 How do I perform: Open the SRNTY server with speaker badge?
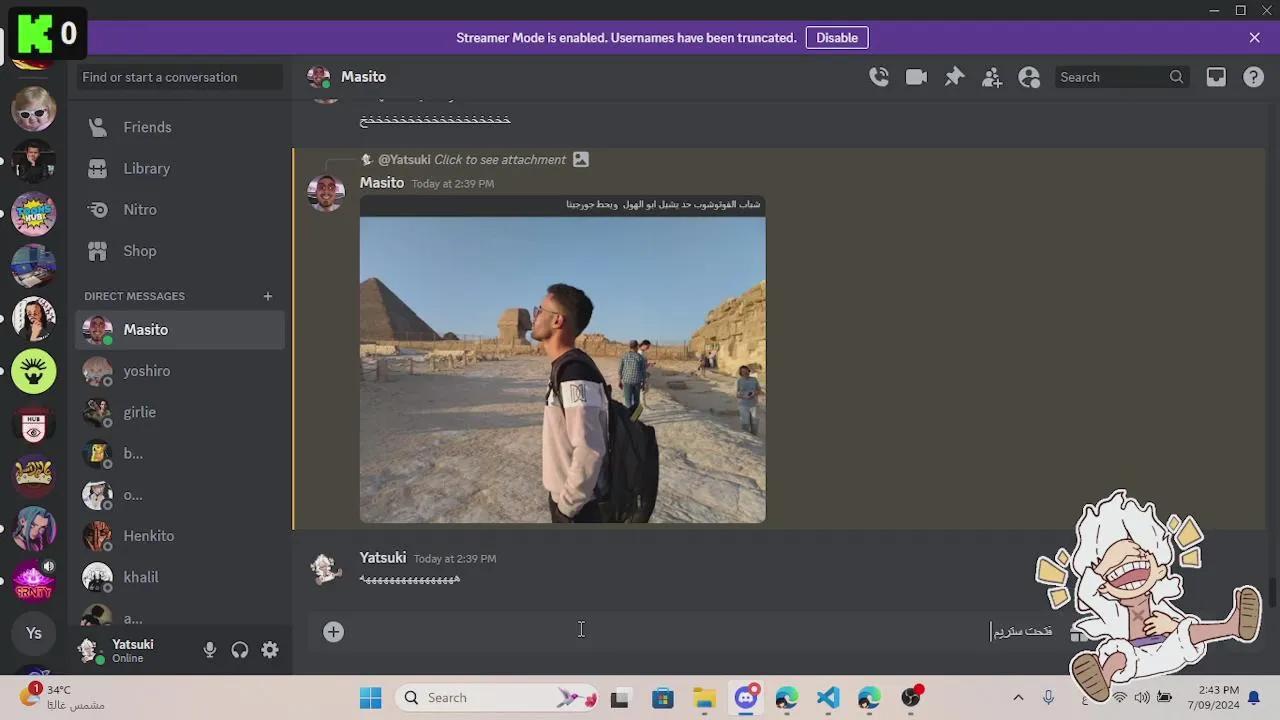(x=34, y=581)
